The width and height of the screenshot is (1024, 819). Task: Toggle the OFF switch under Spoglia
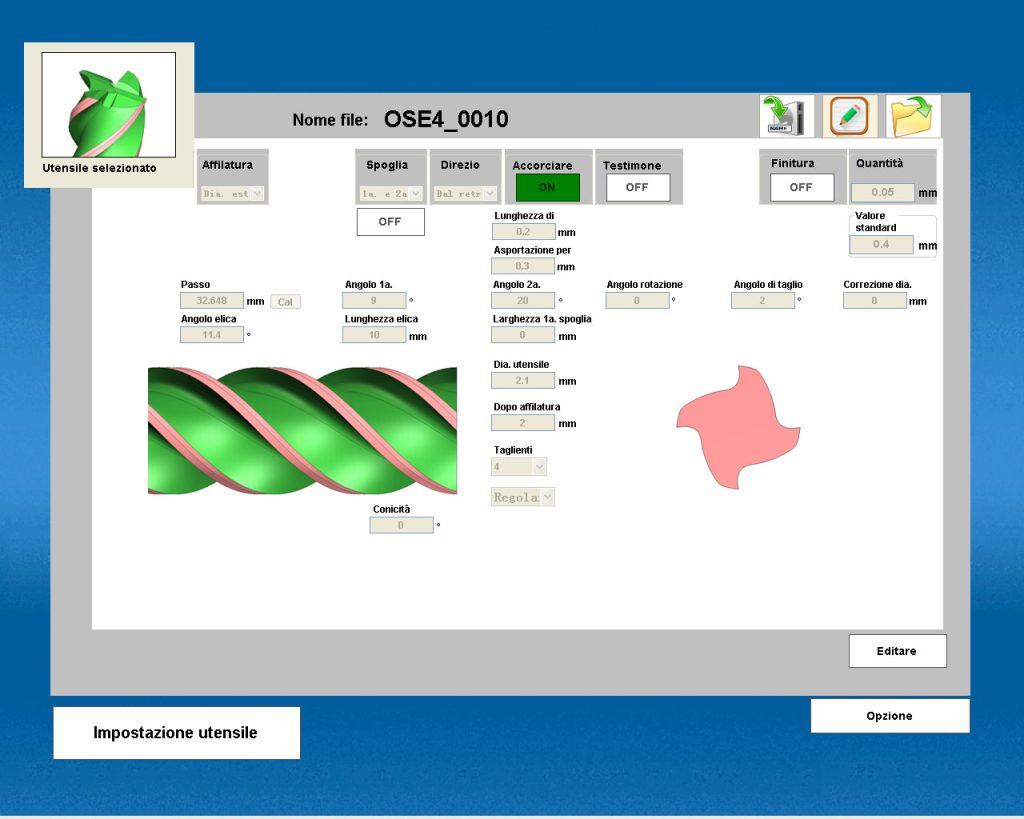(390, 221)
